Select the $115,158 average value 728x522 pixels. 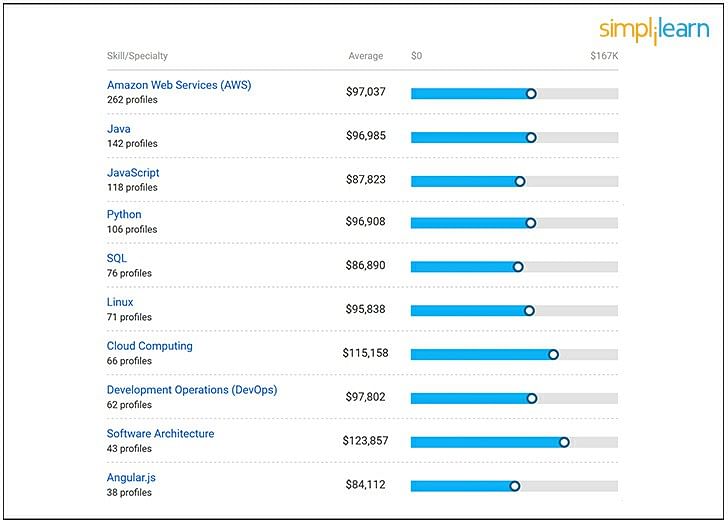point(365,353)
